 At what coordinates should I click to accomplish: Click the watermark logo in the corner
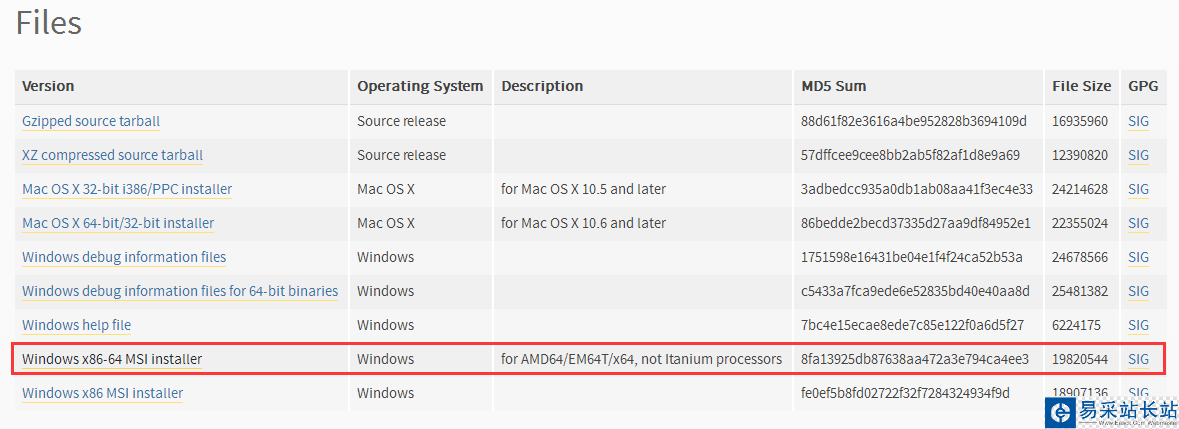[x=1110, y=412]
